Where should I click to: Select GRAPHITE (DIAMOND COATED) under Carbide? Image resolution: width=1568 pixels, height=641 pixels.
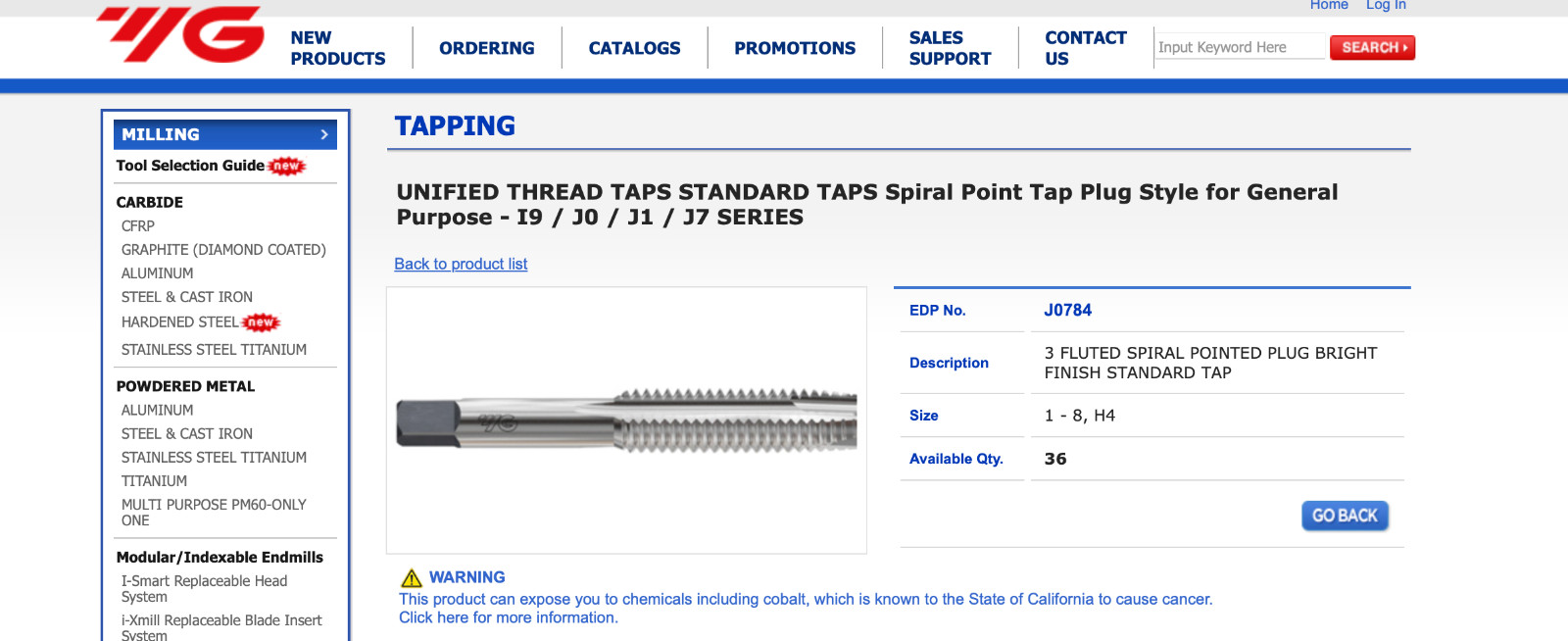pos(223,250)
